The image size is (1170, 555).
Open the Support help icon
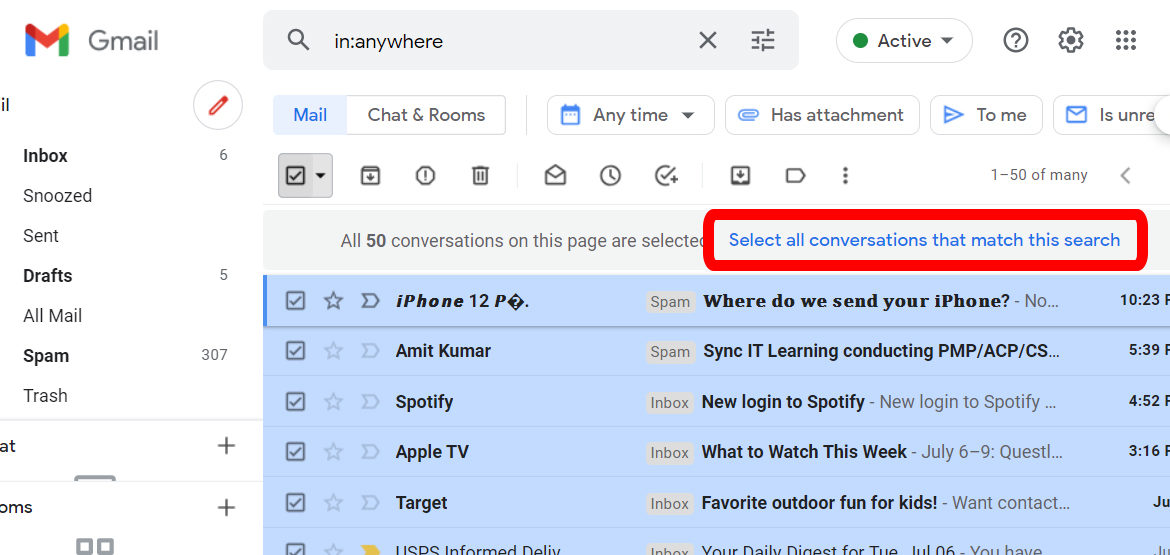[x=1016, y=40]
